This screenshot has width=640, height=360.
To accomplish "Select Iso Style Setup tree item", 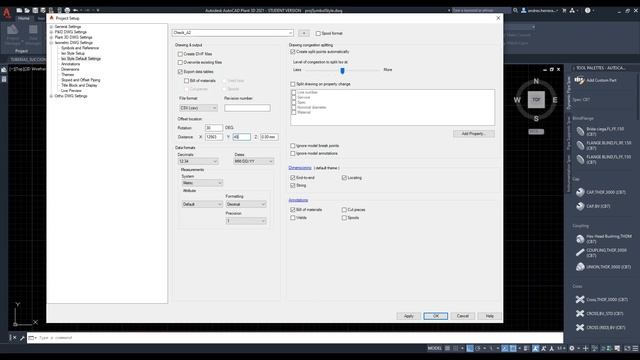I will tap(73, 53).
